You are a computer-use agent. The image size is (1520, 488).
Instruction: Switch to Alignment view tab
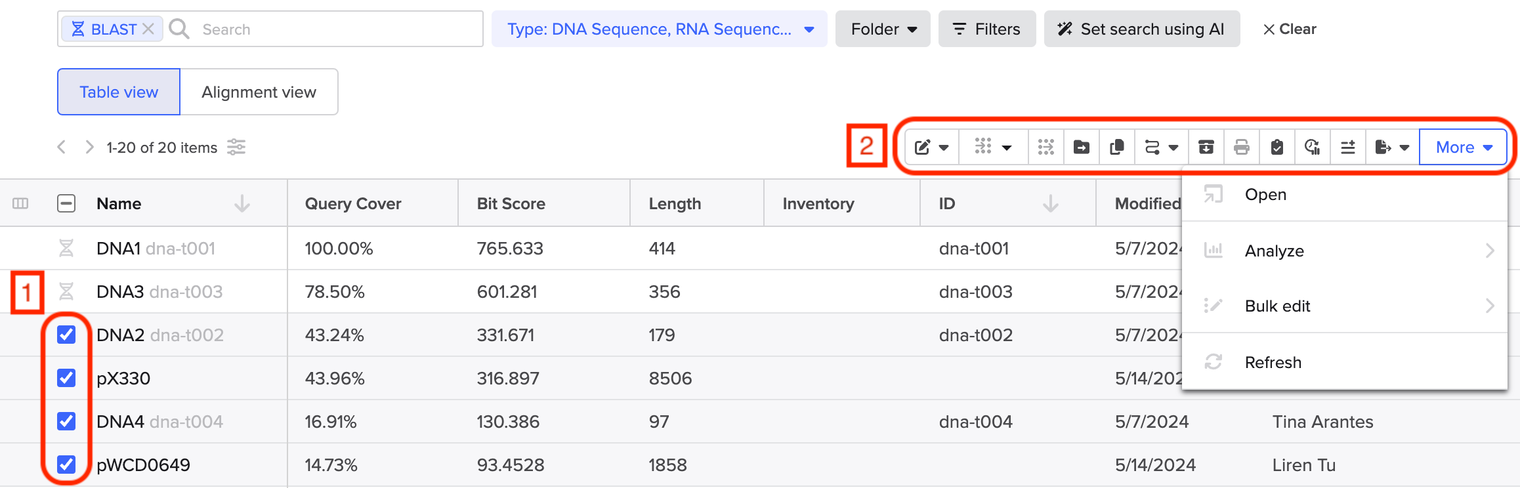[259, 92]
